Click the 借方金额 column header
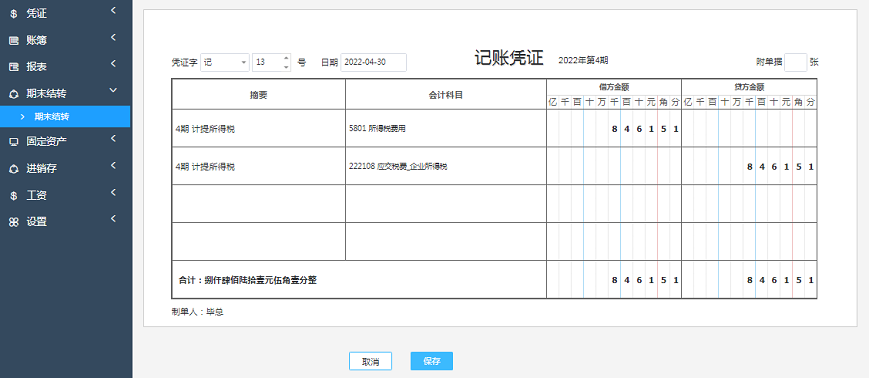This screenshot has width=869, height=378. click(x=614, y=87)
